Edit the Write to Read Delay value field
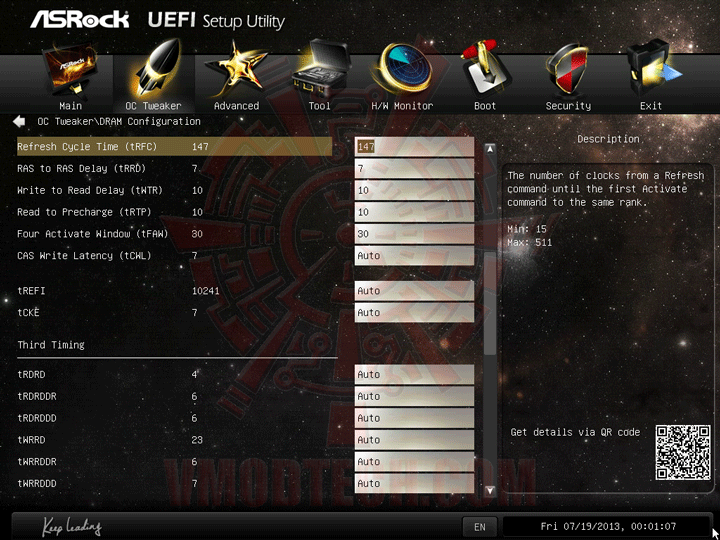The width and height of the screenshot is (720, 540). pyautogui.click(x=414, y=190)
